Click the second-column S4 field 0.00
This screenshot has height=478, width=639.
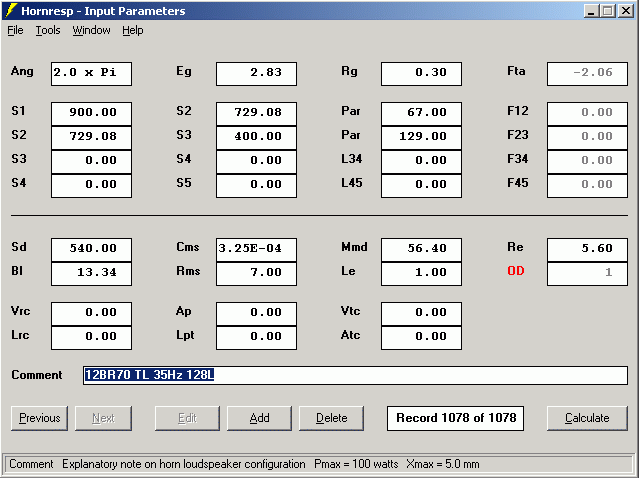coord(256,162)
